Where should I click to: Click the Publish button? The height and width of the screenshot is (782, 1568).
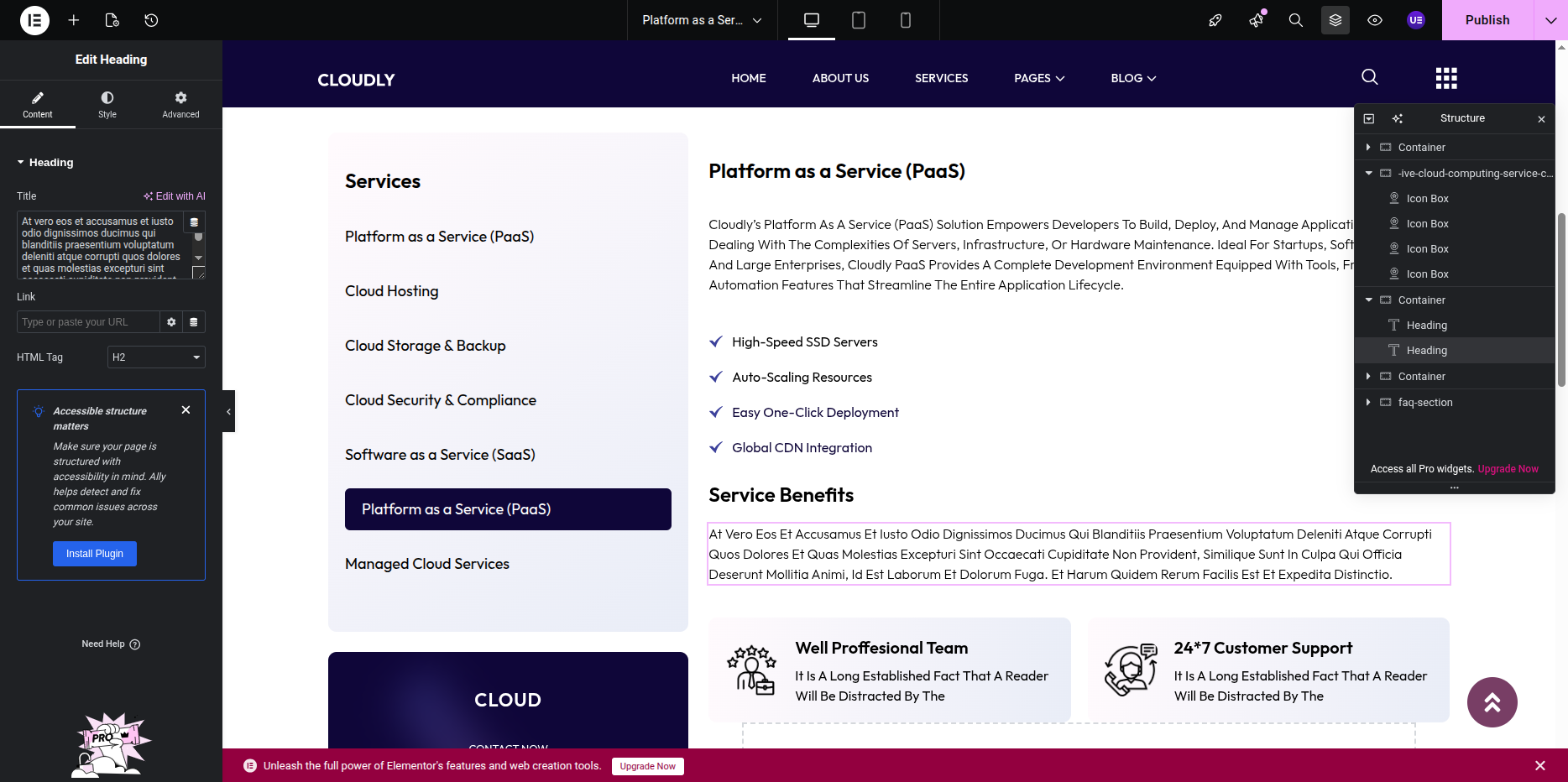1487,20
